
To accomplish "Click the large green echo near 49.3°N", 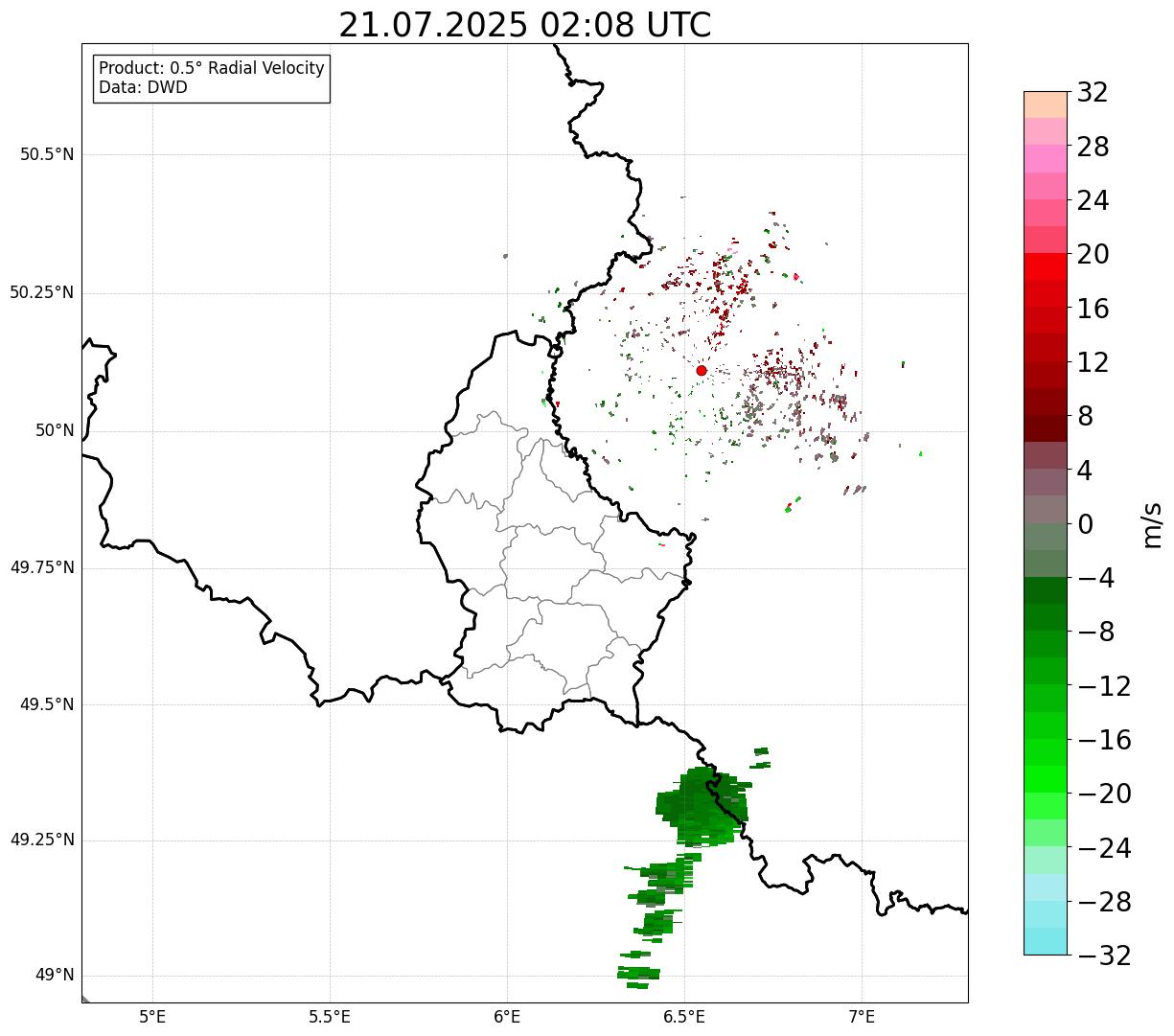I will [702, 805].
